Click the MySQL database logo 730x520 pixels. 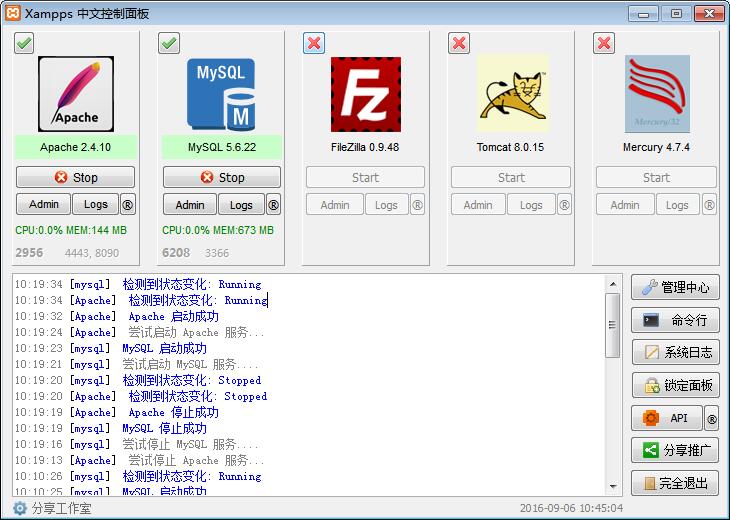pos(221,94)
